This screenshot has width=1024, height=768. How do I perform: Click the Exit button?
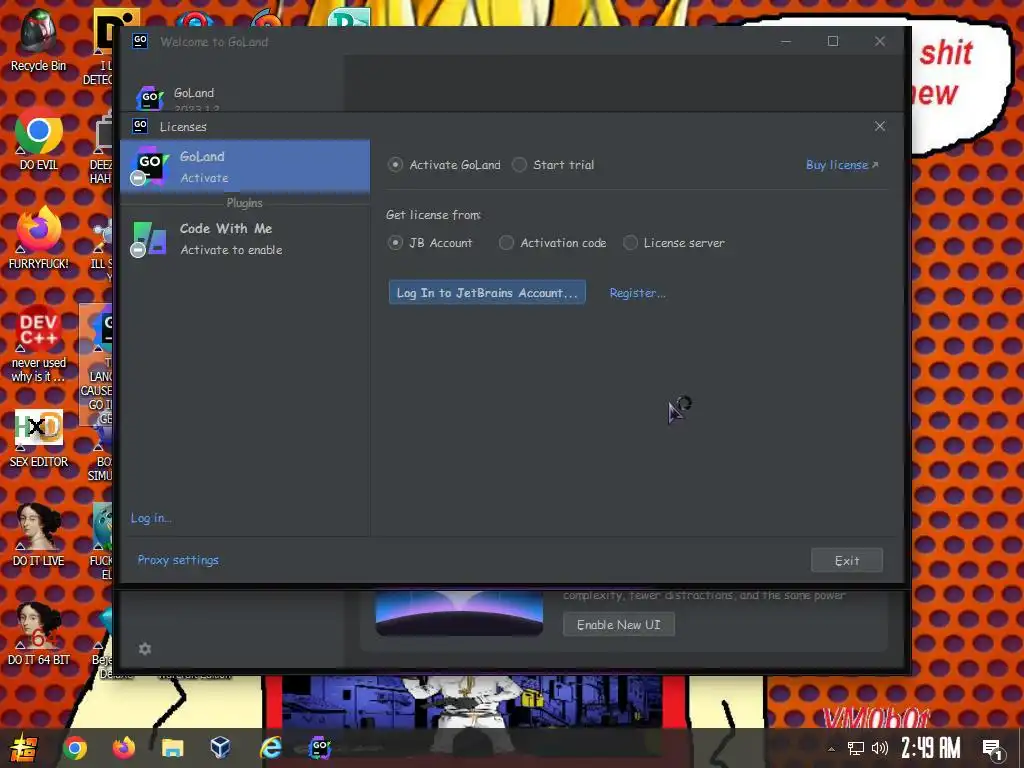(846, 560)
